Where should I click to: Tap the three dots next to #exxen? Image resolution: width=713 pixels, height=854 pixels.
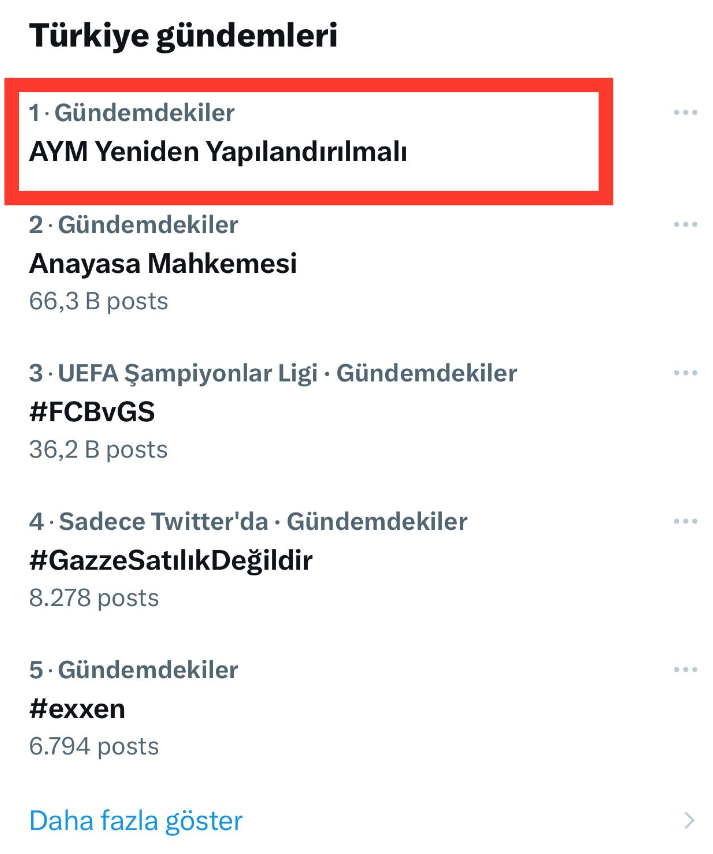pos(685,669)
